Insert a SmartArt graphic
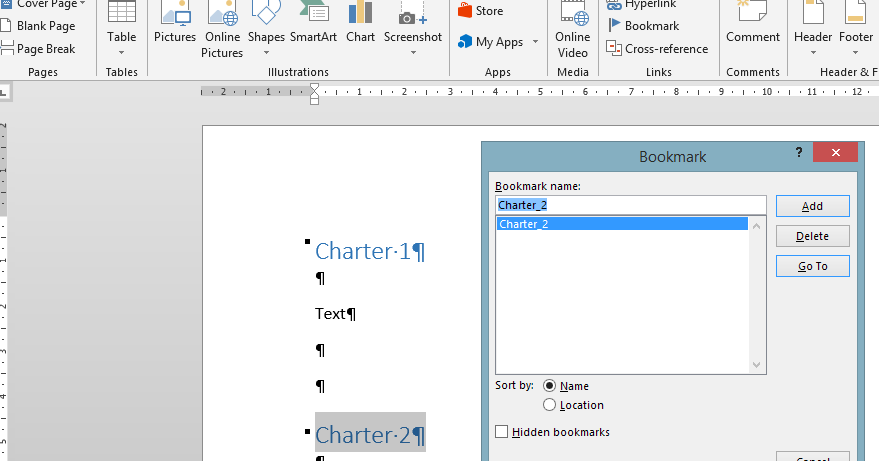 coord(313,22)
